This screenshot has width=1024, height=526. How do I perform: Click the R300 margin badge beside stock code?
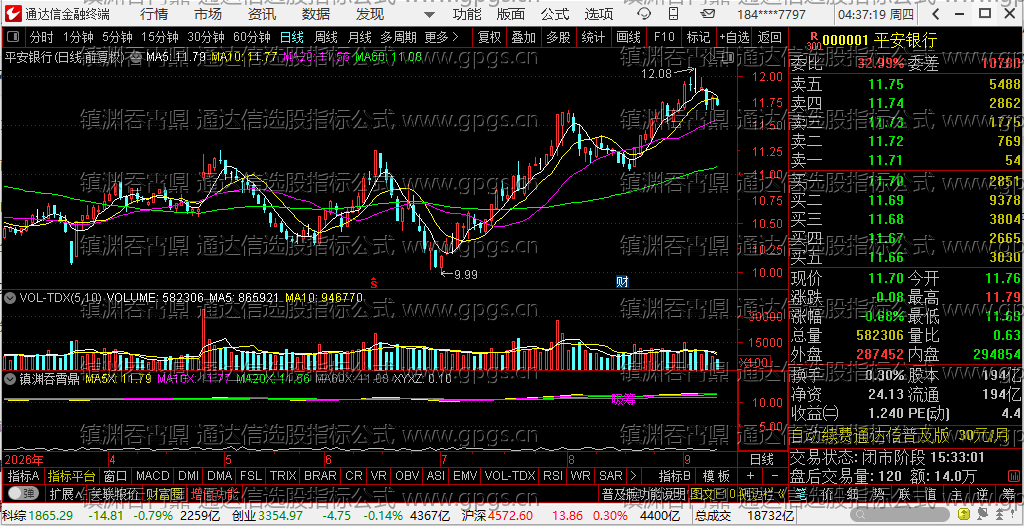812,42
